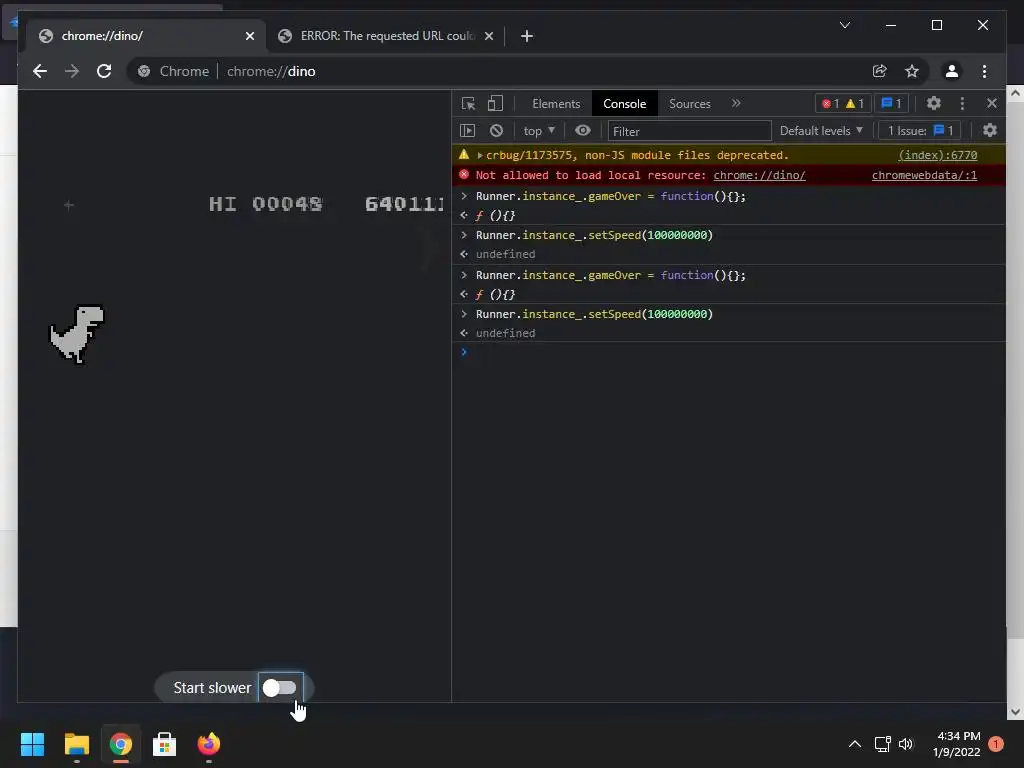The width and height of the screenshot is (1024, 768).
Task: Open the chromewebdata/:1 source link
Action: (x=924, y=175)
